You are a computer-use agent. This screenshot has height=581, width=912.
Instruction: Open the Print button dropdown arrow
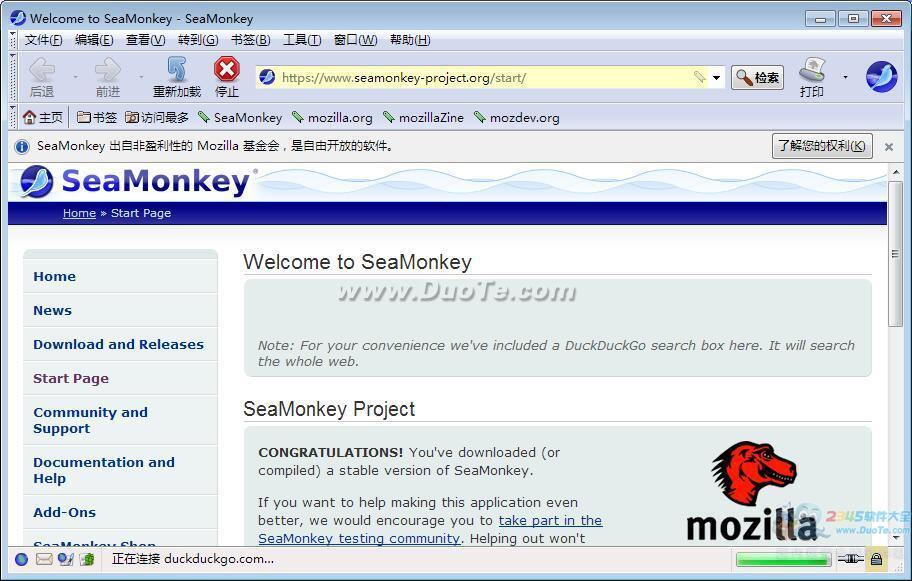845,77
